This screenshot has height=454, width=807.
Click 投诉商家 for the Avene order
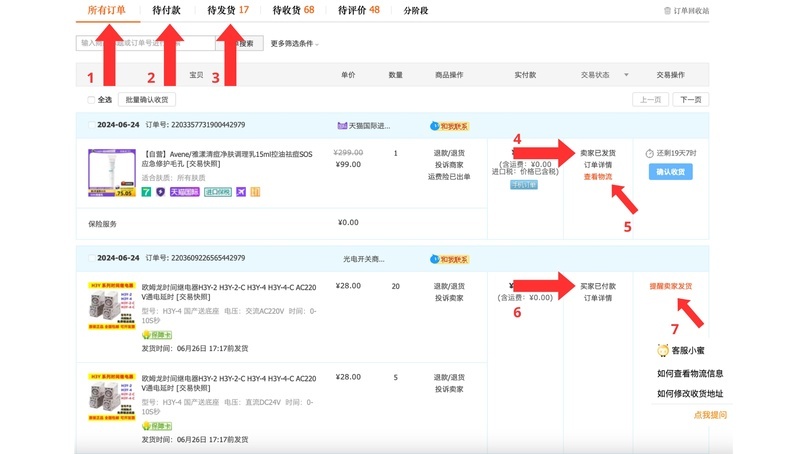point(449,165)
